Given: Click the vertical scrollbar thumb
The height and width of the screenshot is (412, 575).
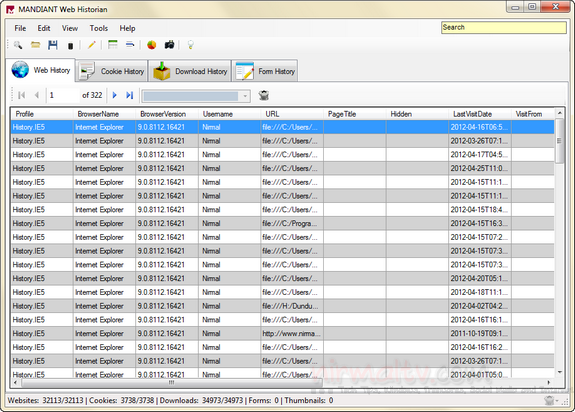Looking at the screenshot, I should [x=560, y=141].
